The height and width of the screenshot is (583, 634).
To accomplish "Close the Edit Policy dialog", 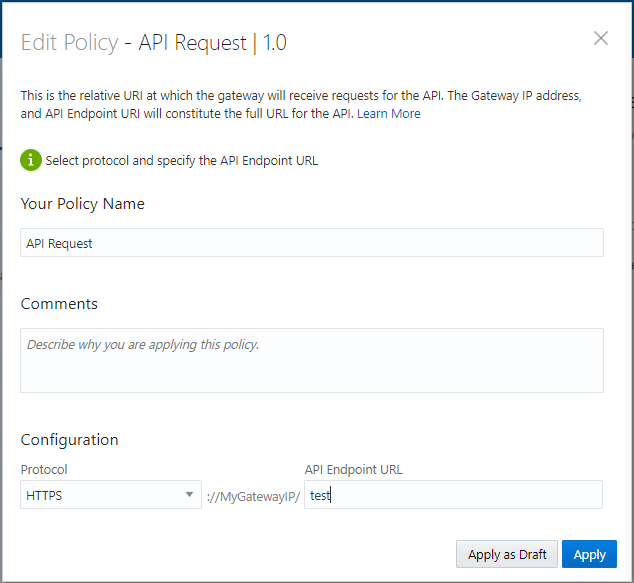I will coord(601,39).
